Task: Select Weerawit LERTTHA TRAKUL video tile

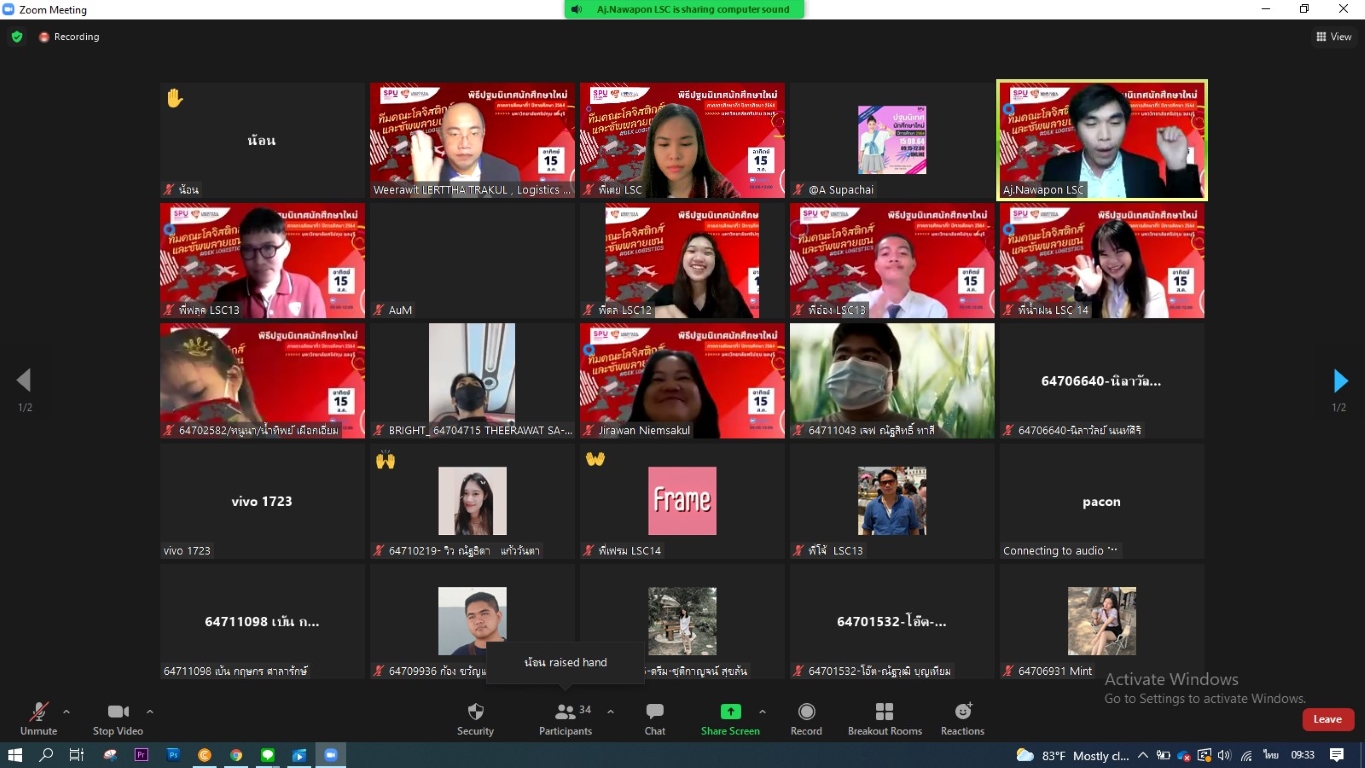Action: pos(472,140)
